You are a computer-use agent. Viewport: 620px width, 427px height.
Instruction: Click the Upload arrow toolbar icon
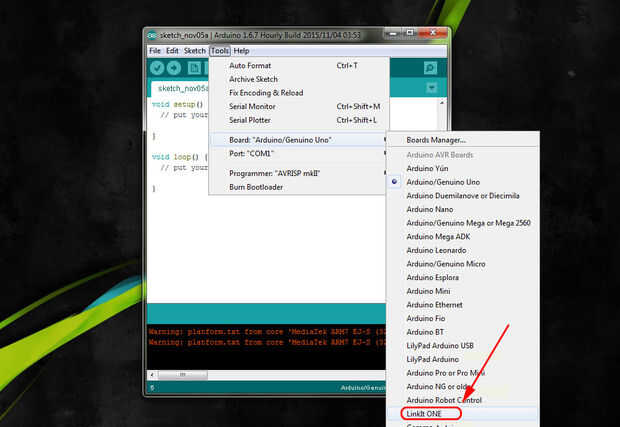(x=174, y=68)
